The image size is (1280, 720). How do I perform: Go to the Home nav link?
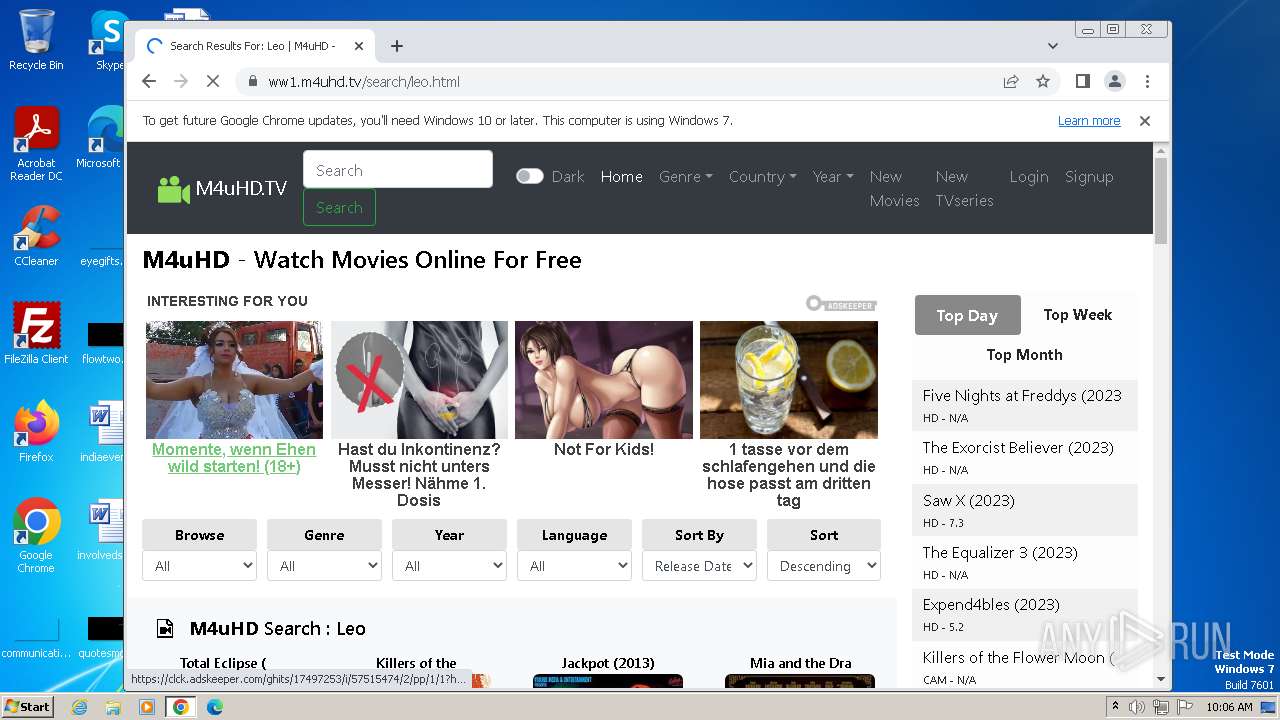[x=621, y=176]
